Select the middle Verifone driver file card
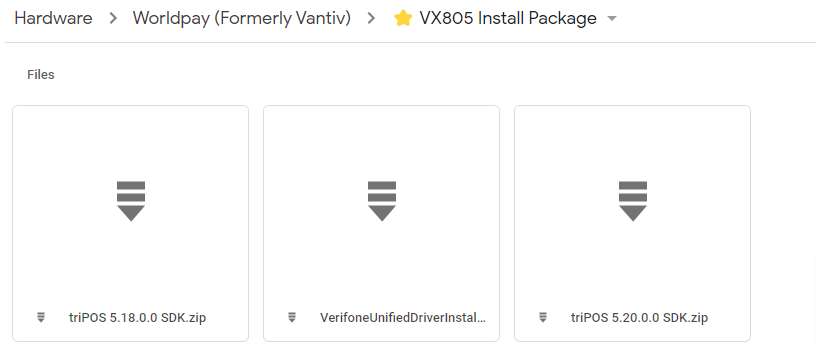 point(381,224)
